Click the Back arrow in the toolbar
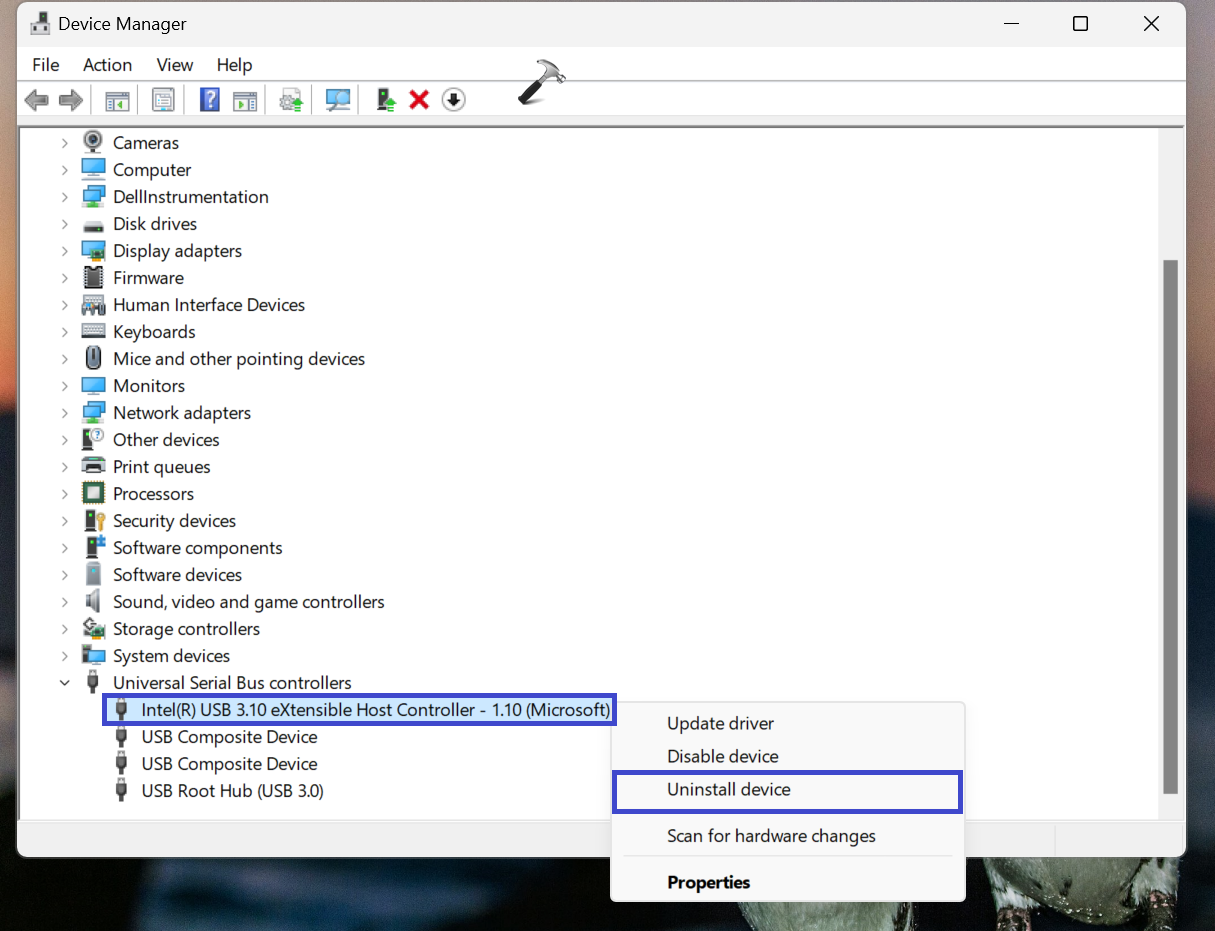Viewport: 1215px width, 931px height. point(36,100)
